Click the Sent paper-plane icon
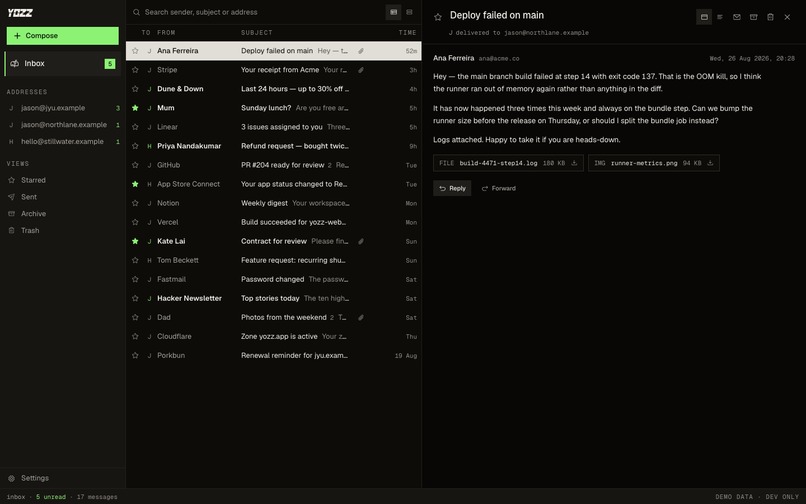 click(11, 197)
